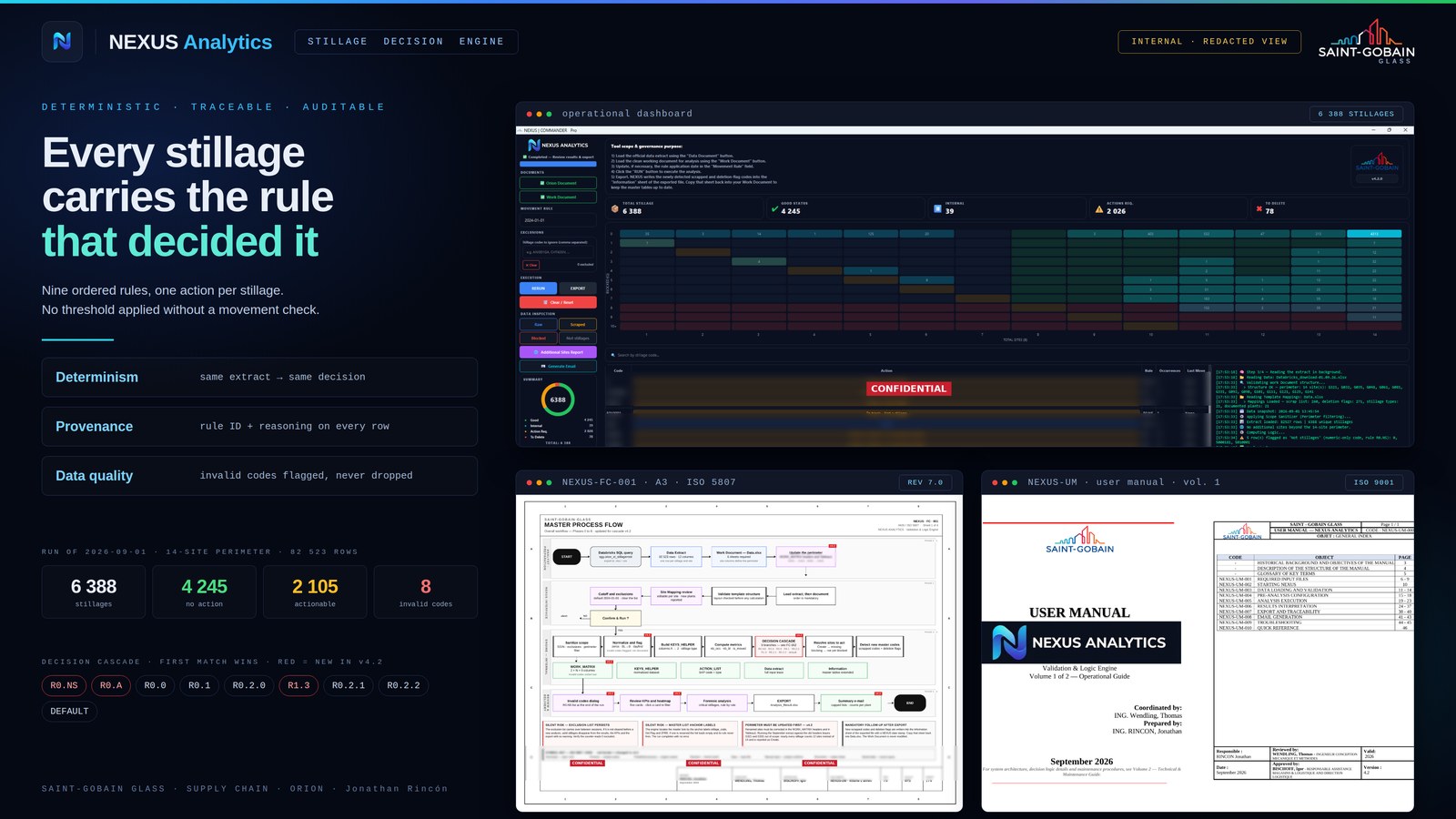This screenshot has height=819, width=1456.
Task: Click the R0.1 rule pill
Action: pyautogui.click(x=199, y=685)
